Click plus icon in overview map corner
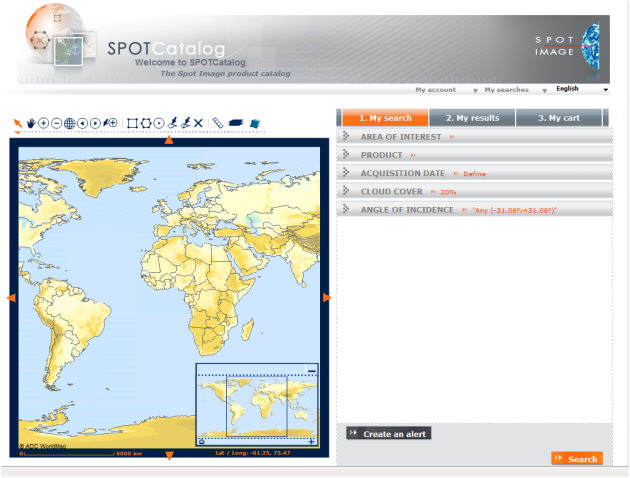630x478 pixels. pyautogui.click(x=311, y=441)
